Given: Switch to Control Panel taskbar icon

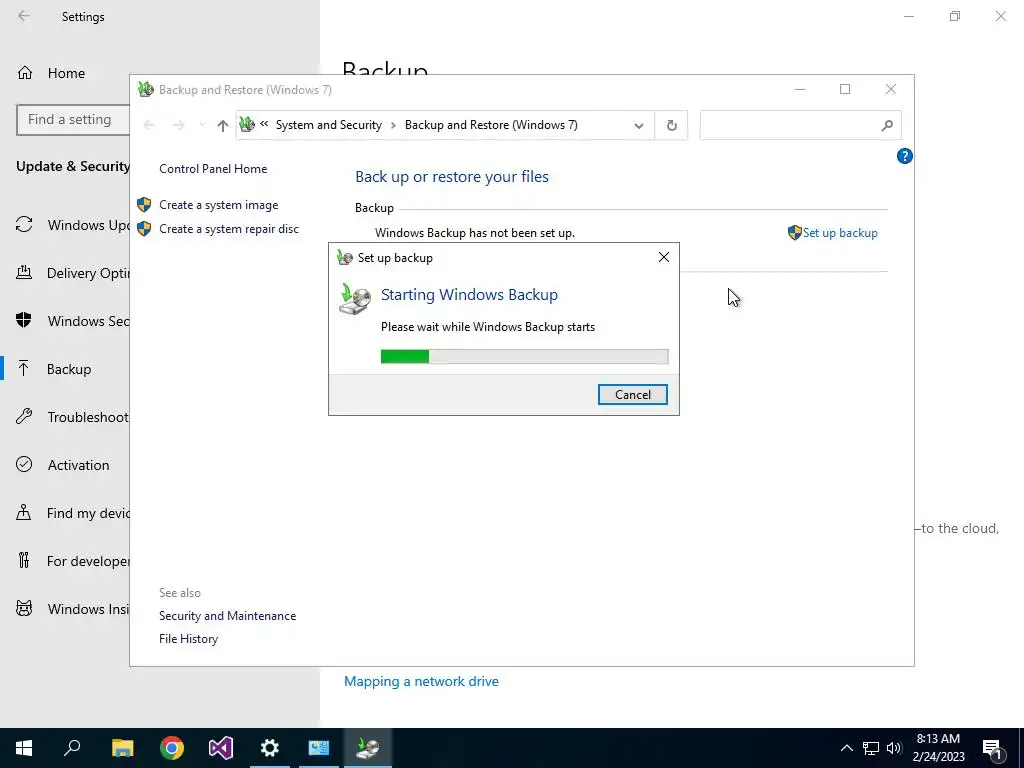Looking at the screenshot, I should pos(319,748).
